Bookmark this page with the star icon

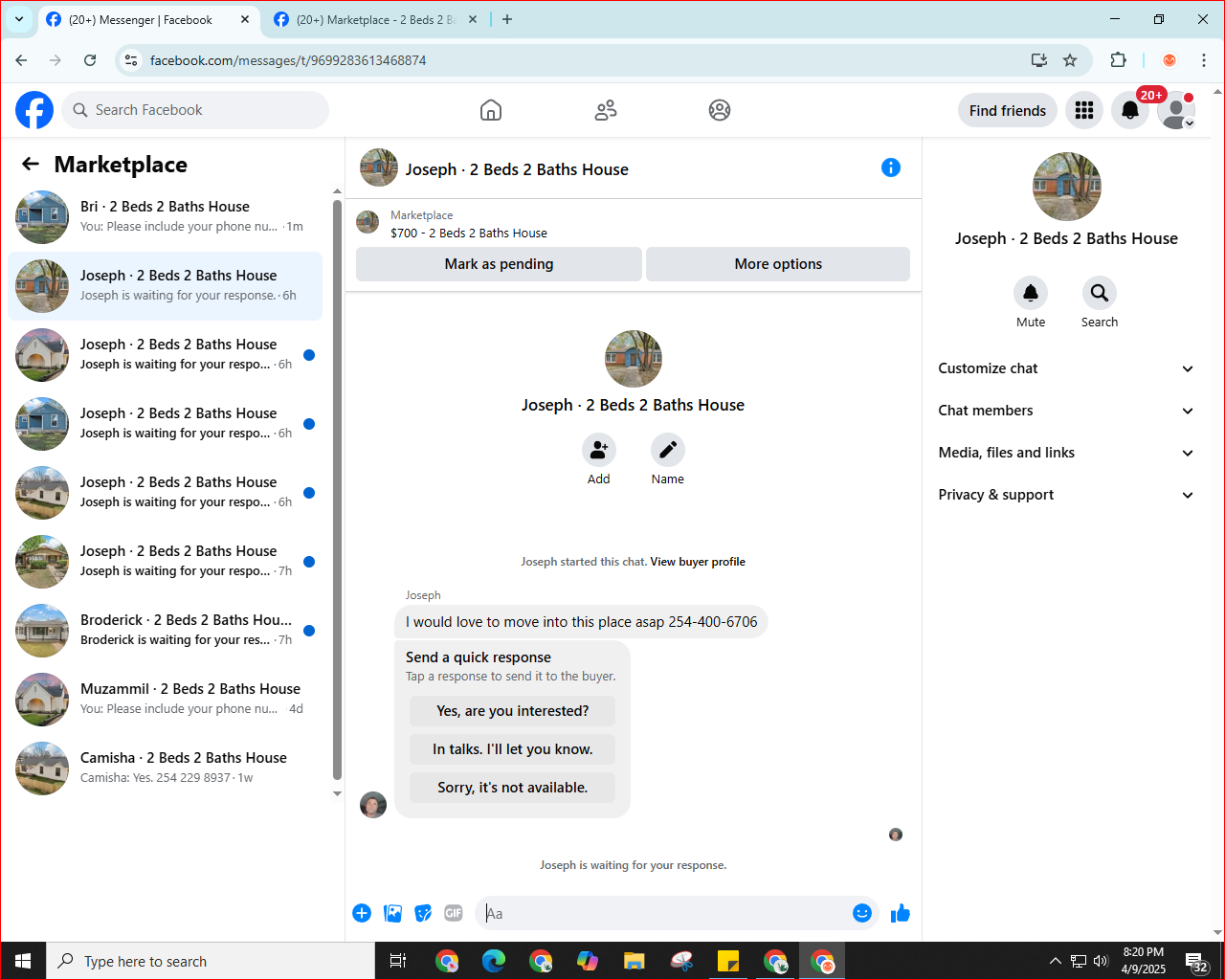click(1070, 60)
